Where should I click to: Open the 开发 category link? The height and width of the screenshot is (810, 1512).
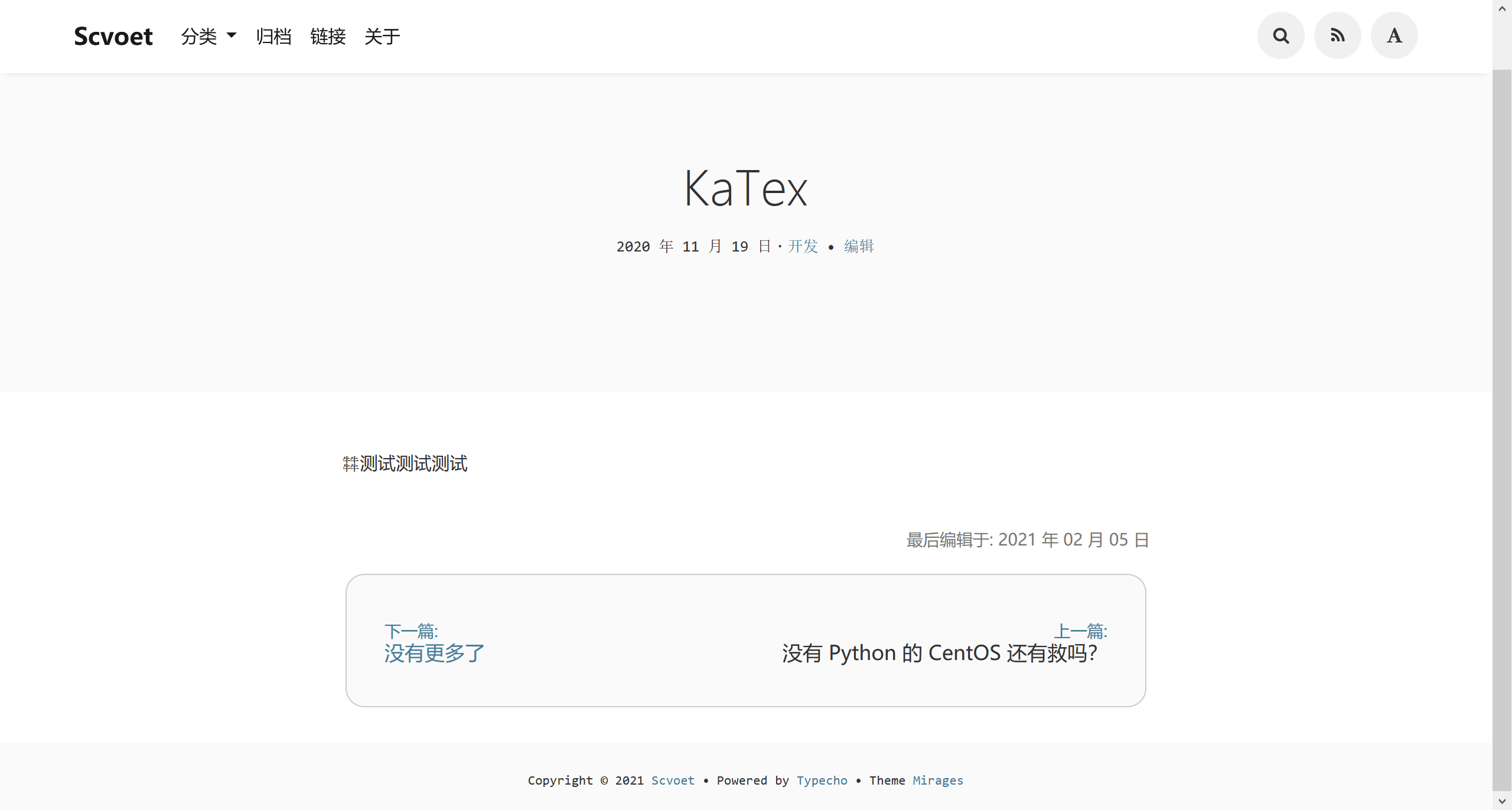[801, 246]
